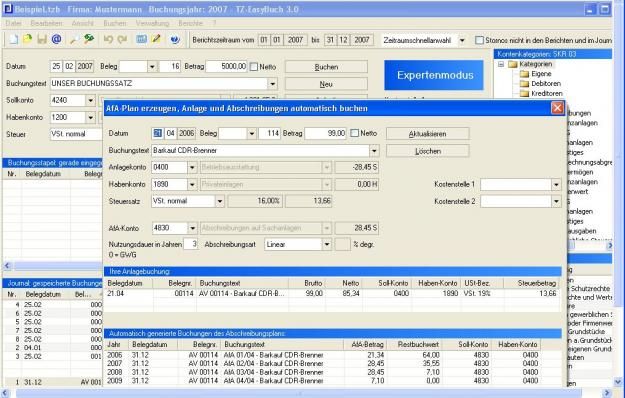Viewport: 625px width, 398px height.
Task: Click Buchungsstapel horizontal scrollbar left arrow
Action: pyautogui.click(x=7, y=265)
